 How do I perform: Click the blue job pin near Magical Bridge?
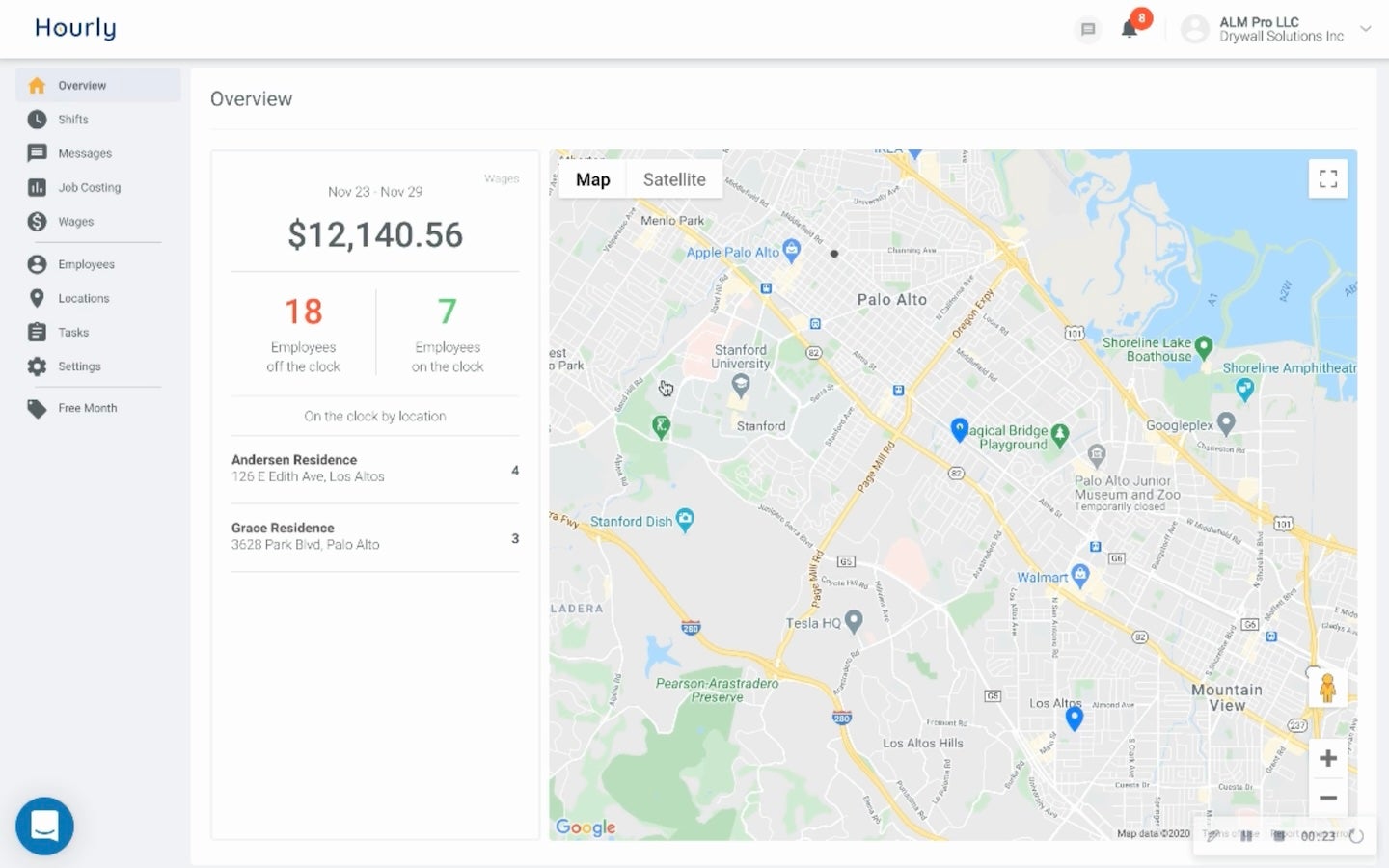[959, 429]
